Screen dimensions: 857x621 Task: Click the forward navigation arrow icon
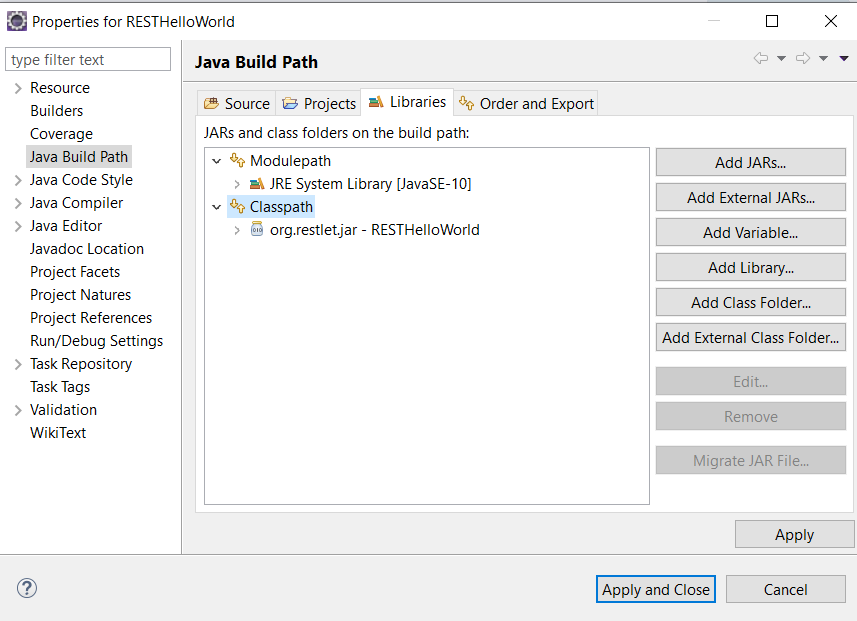pos(802,59)
